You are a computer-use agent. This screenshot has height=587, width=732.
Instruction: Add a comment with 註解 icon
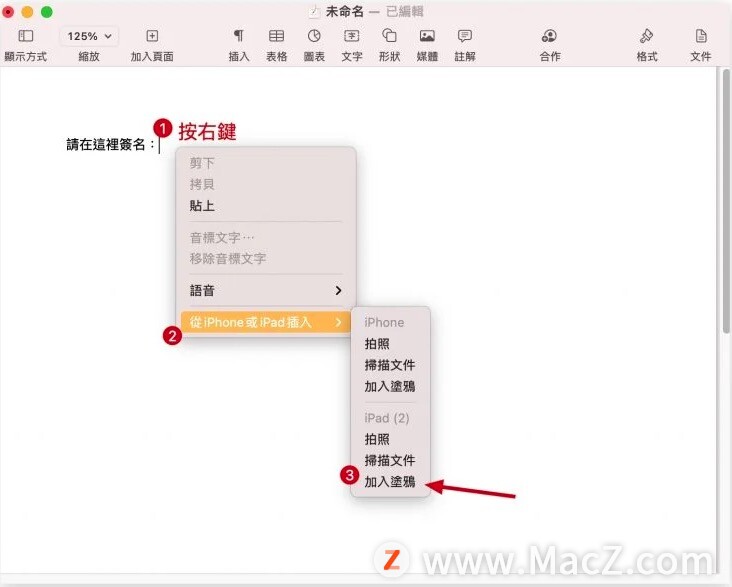tap(465, 36)
